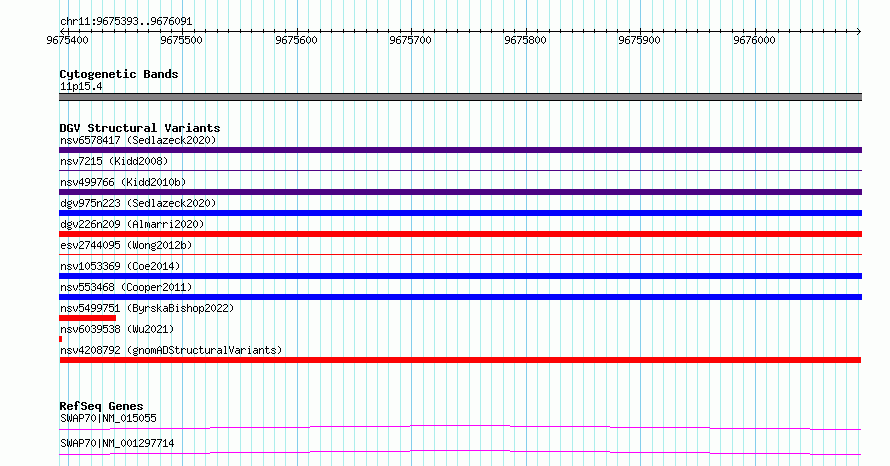The image size is (890, 466).
Task: Click the blue bar for dgv975n223
Action: point(460,213)
